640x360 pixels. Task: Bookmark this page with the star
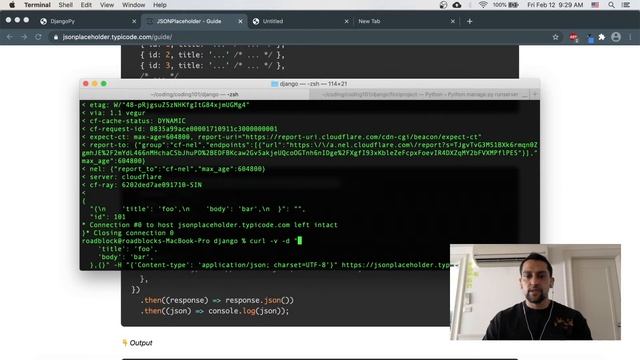tap(556, 37)
